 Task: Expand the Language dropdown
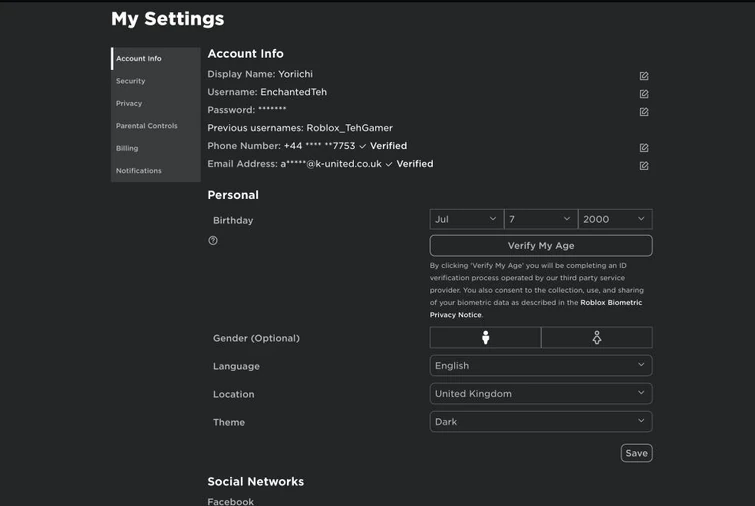tap(541, 366)
